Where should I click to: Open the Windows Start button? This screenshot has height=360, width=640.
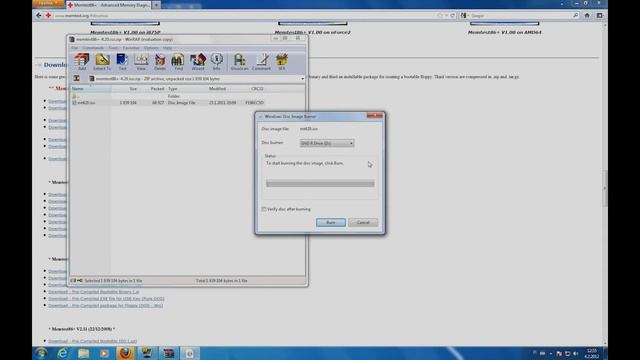[41, 353]
